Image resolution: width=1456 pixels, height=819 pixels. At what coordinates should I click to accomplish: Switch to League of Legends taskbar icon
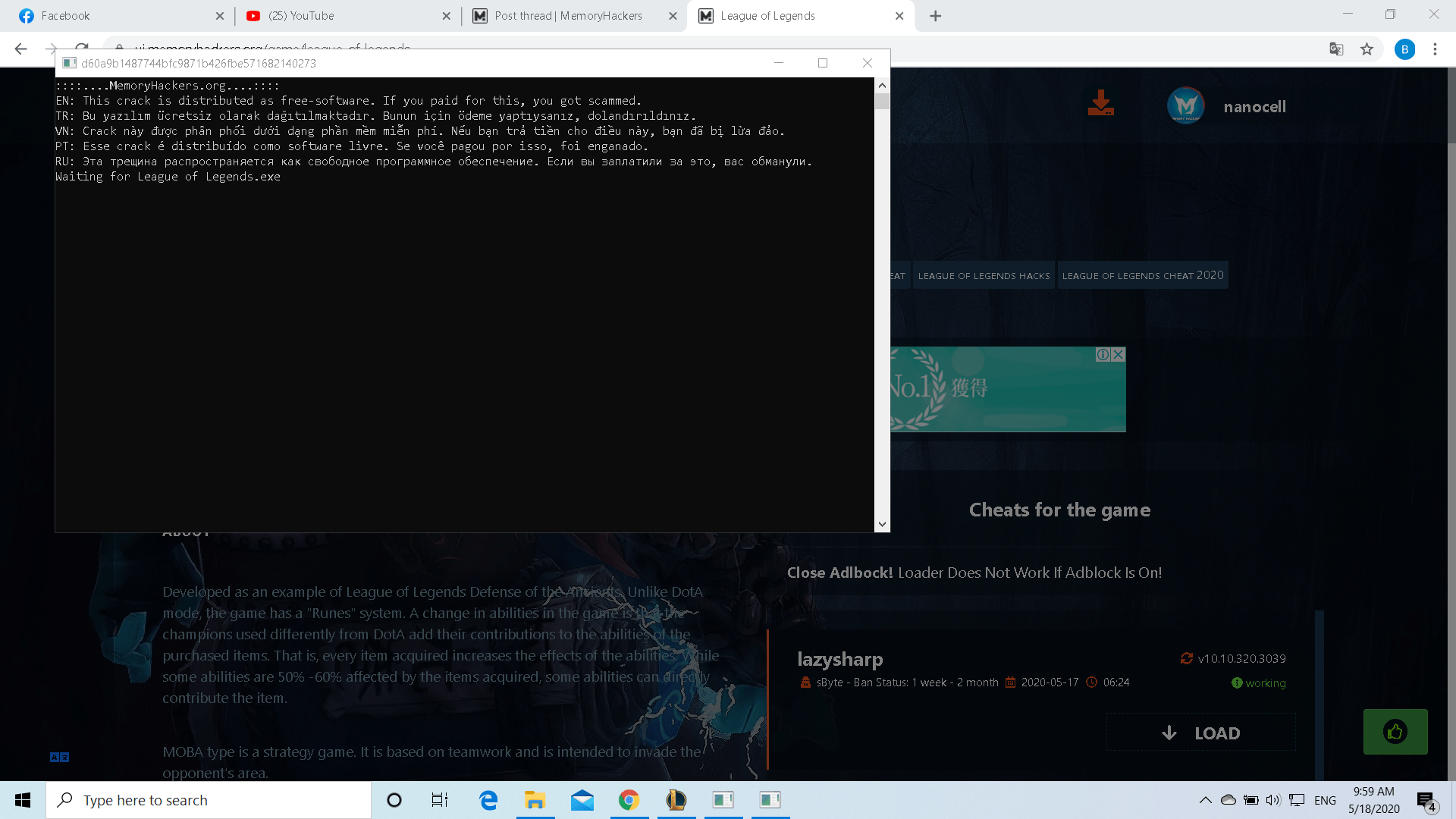(x=676, y=800)
